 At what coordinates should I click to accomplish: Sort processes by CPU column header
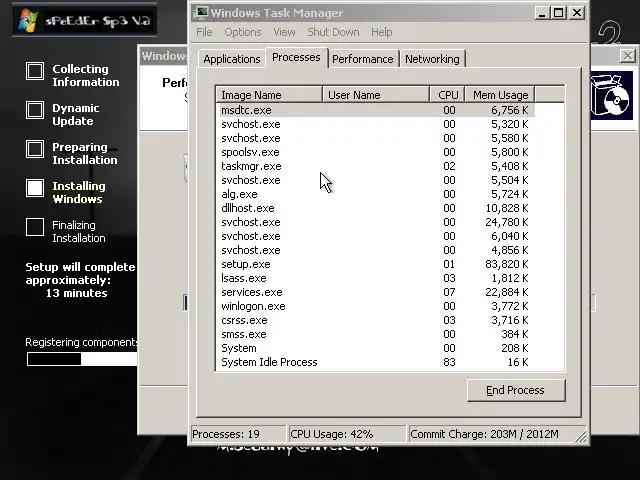448,95
